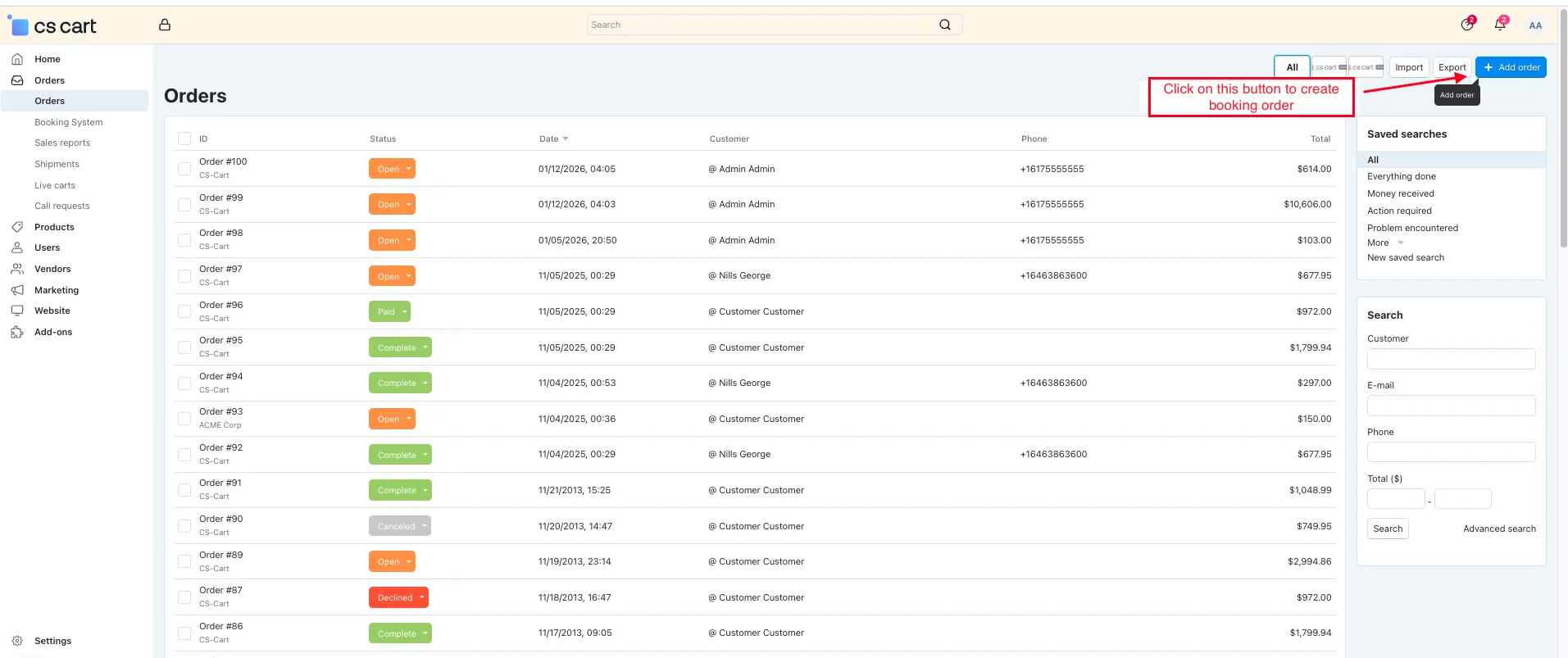Screen dimensions: 1568x658
Task: Open Live carts page
Action: pyautogui.click(x=55, y=185)
